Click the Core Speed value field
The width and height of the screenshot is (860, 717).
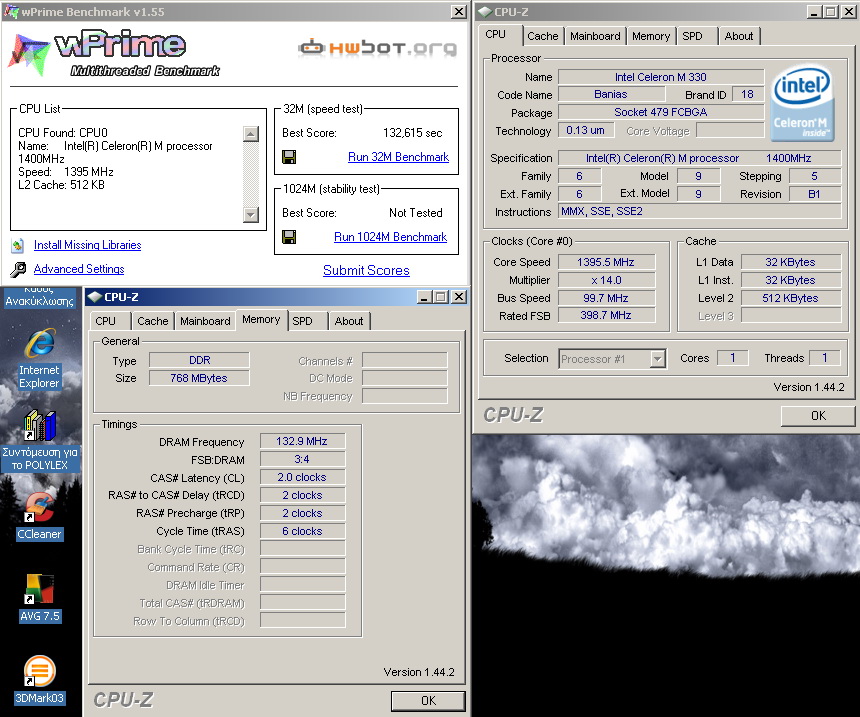[606, 262]
